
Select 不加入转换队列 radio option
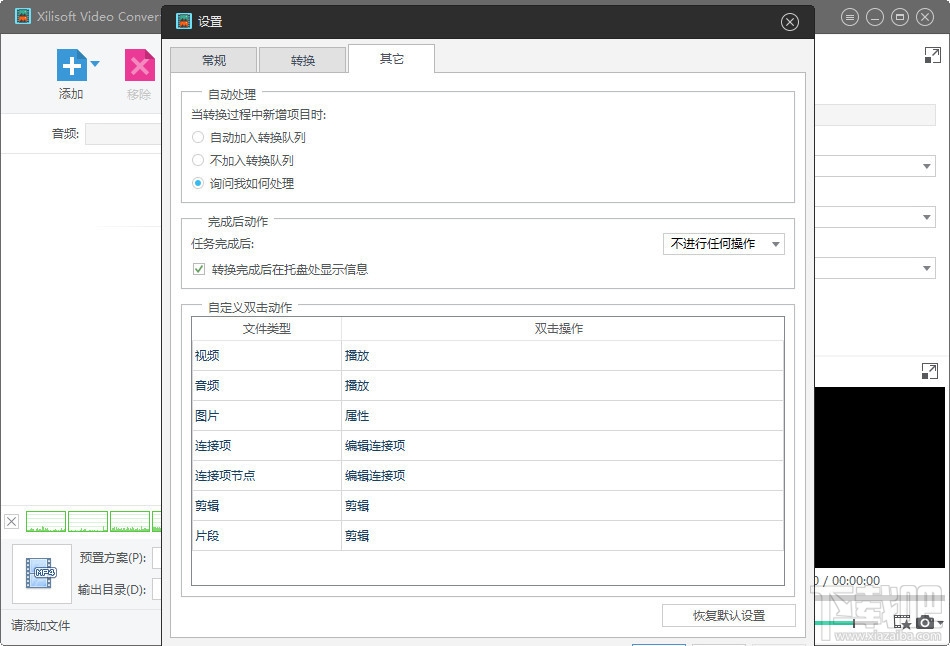(198, 160)
